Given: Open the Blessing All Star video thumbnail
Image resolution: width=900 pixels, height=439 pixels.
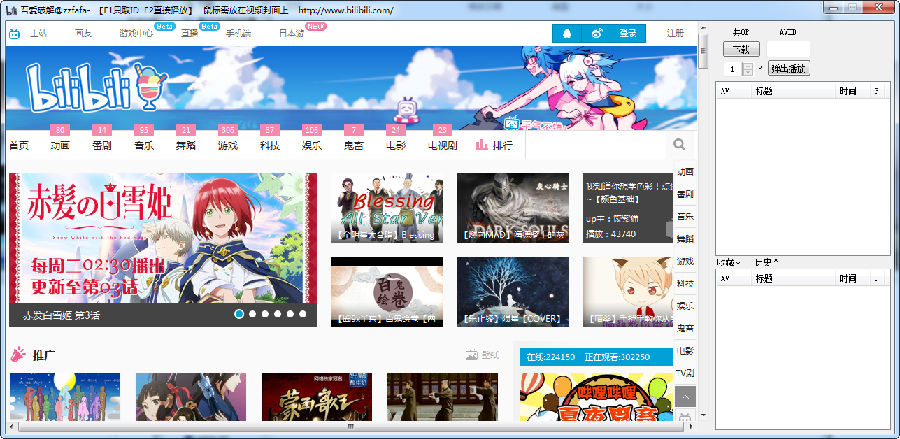Looking at the screenshot, I should (x=387, y=208).
